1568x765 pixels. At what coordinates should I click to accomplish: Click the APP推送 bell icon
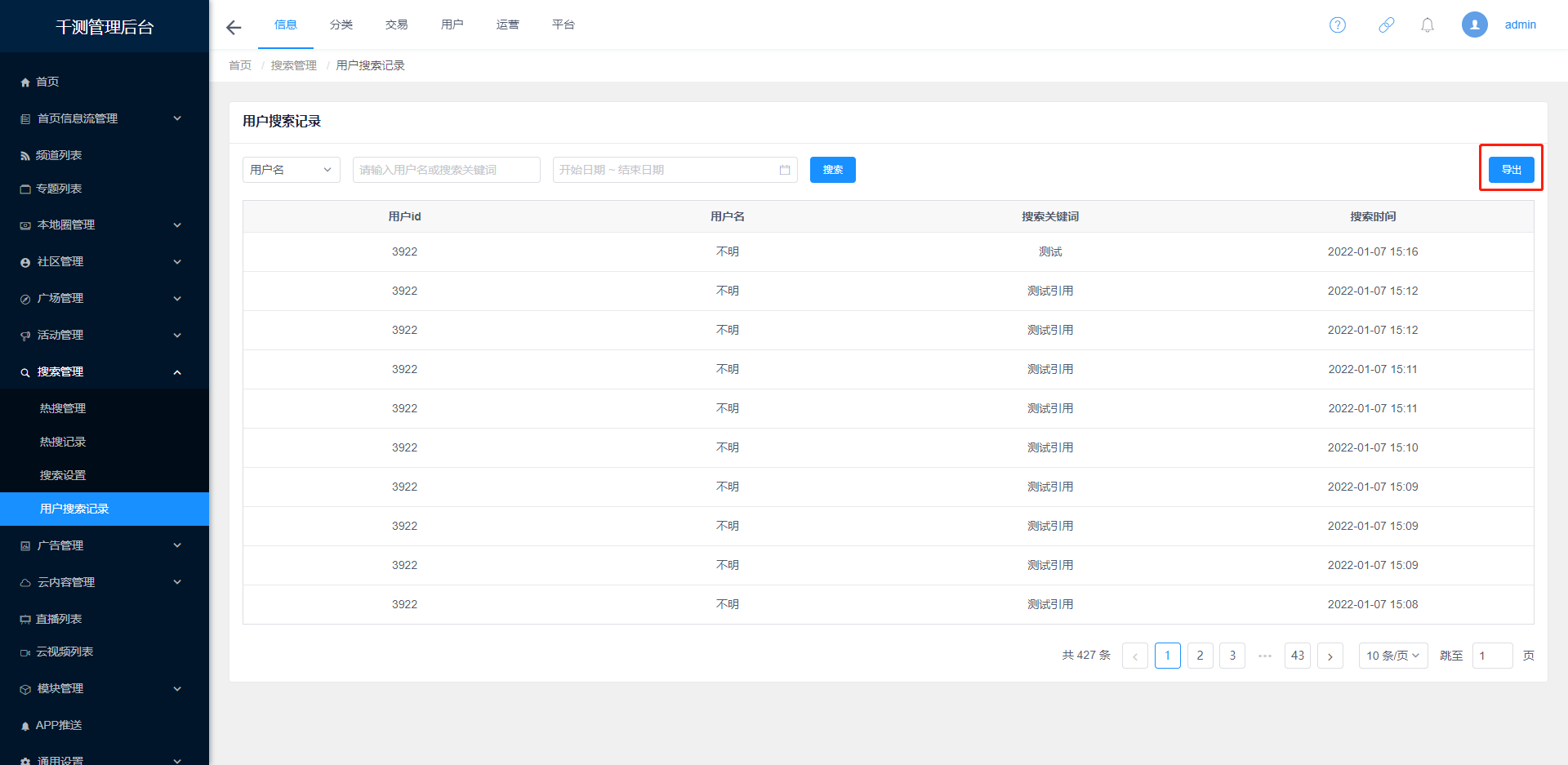point(25,726)
